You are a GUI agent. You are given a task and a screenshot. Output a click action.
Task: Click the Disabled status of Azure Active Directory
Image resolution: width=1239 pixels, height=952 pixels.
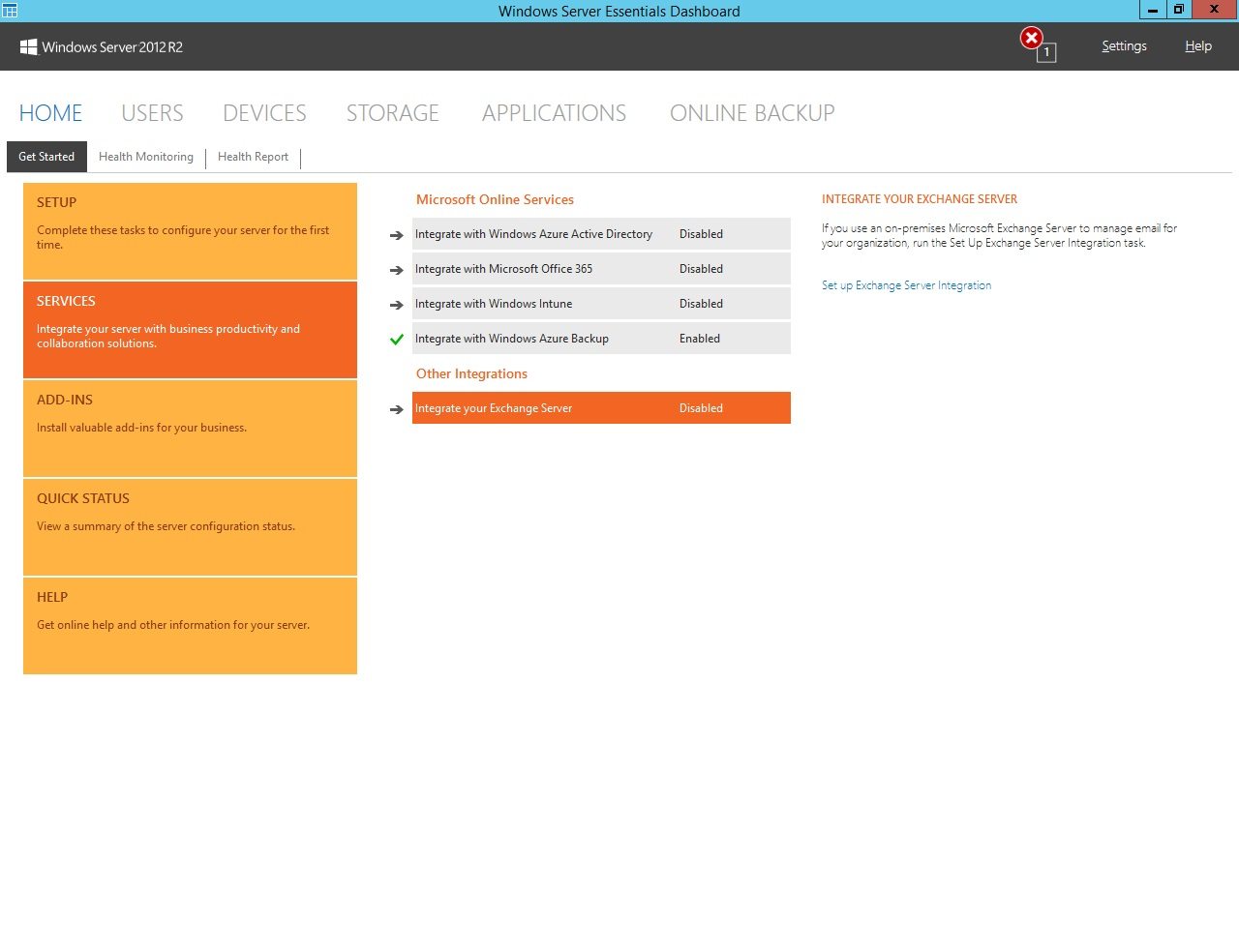click(x=701, y=234)
